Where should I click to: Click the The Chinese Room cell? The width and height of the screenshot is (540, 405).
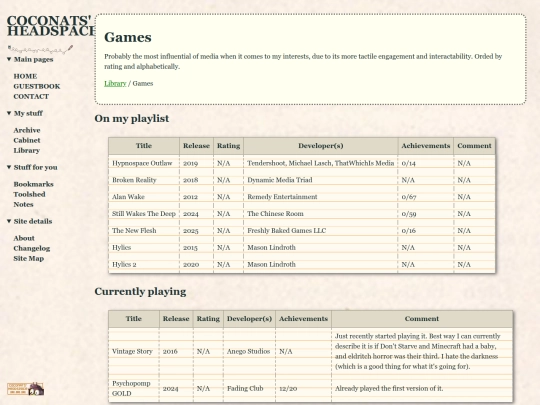pyautogui.click(x=321, y=214)
